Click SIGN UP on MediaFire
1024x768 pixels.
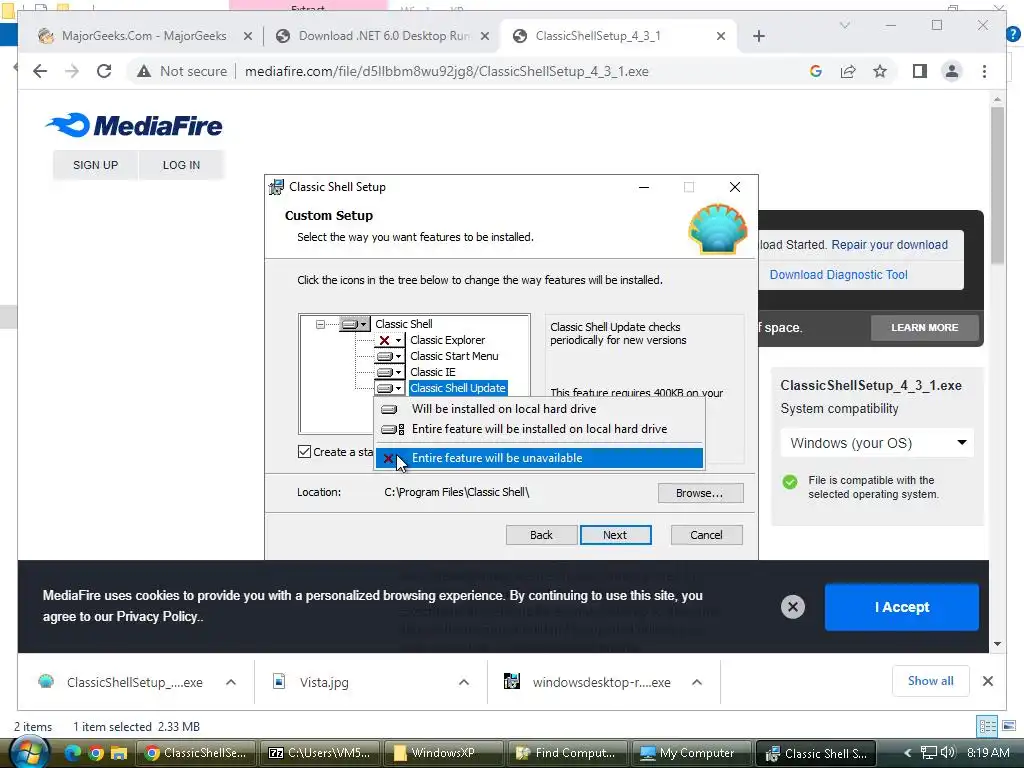coord(95,165)
